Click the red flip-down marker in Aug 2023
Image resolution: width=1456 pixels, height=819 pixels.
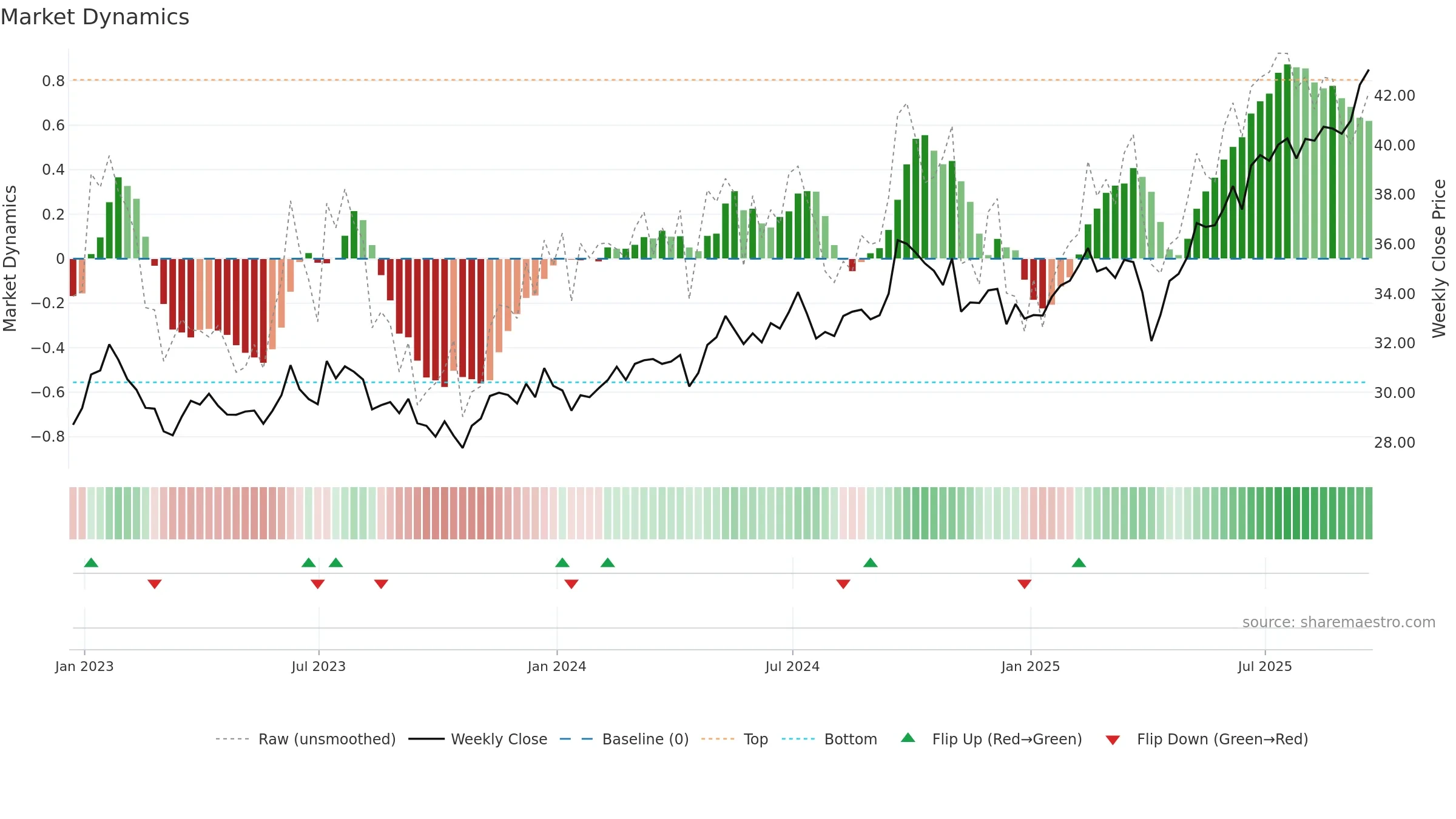(x=381, y=584)
